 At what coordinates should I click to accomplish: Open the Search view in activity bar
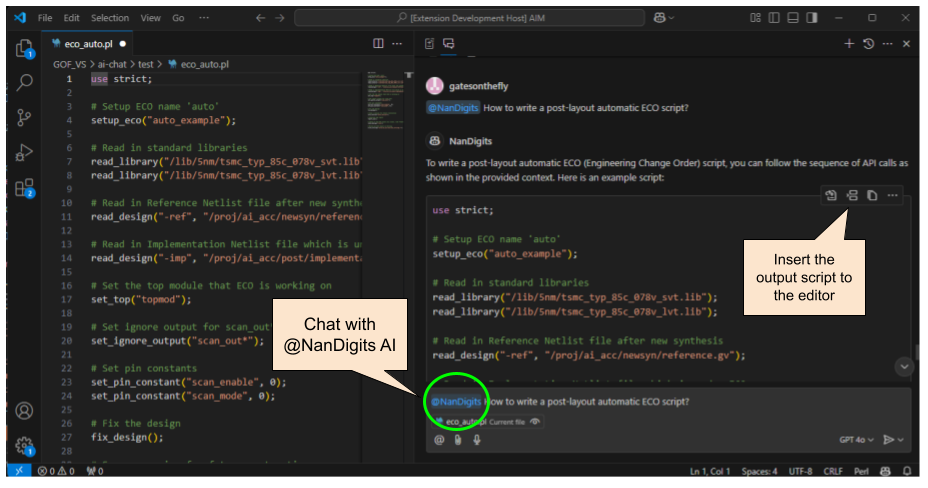24,82
